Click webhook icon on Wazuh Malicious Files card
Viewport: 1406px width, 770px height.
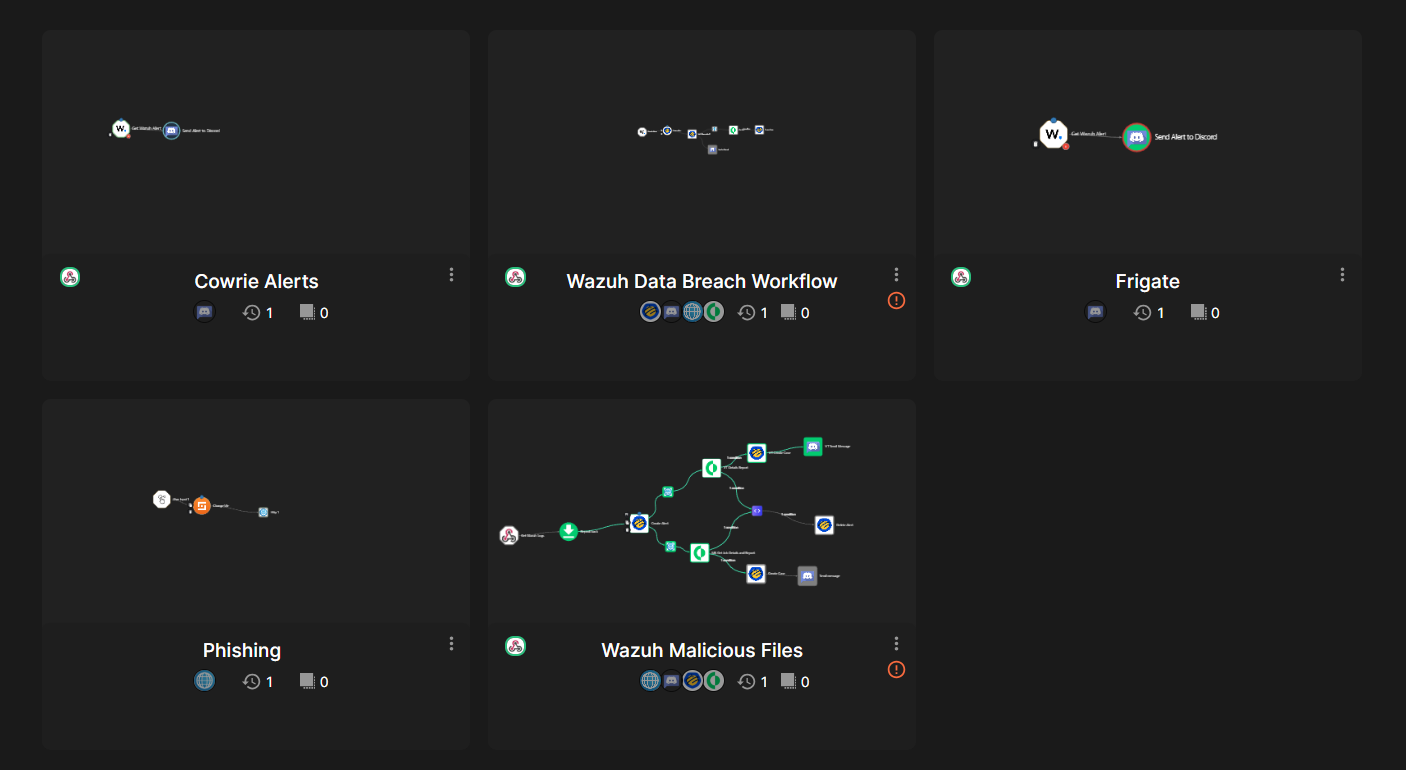click(x=515, y=646)
